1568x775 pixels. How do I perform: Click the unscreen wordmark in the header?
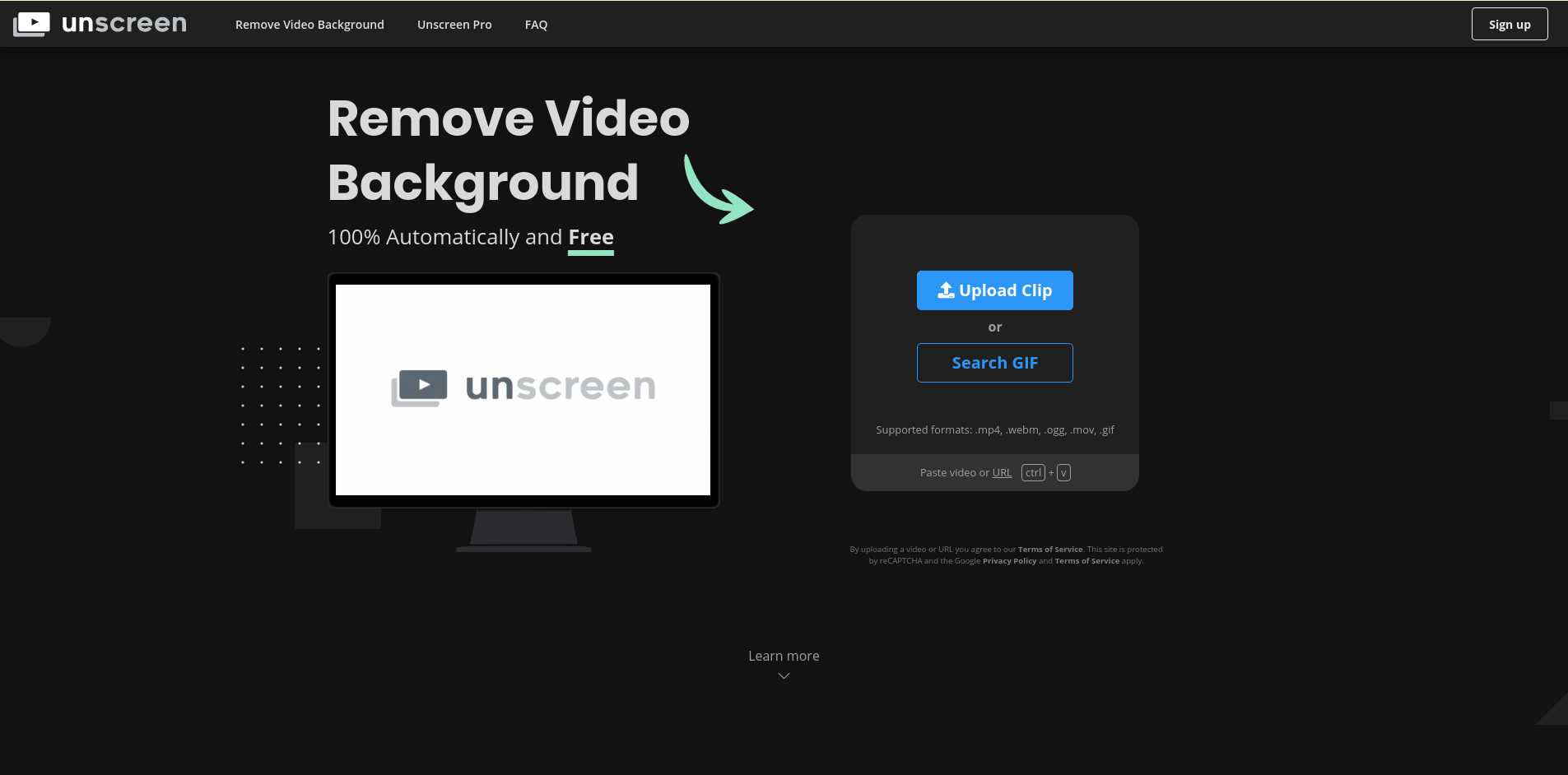(x=124, y=24)
